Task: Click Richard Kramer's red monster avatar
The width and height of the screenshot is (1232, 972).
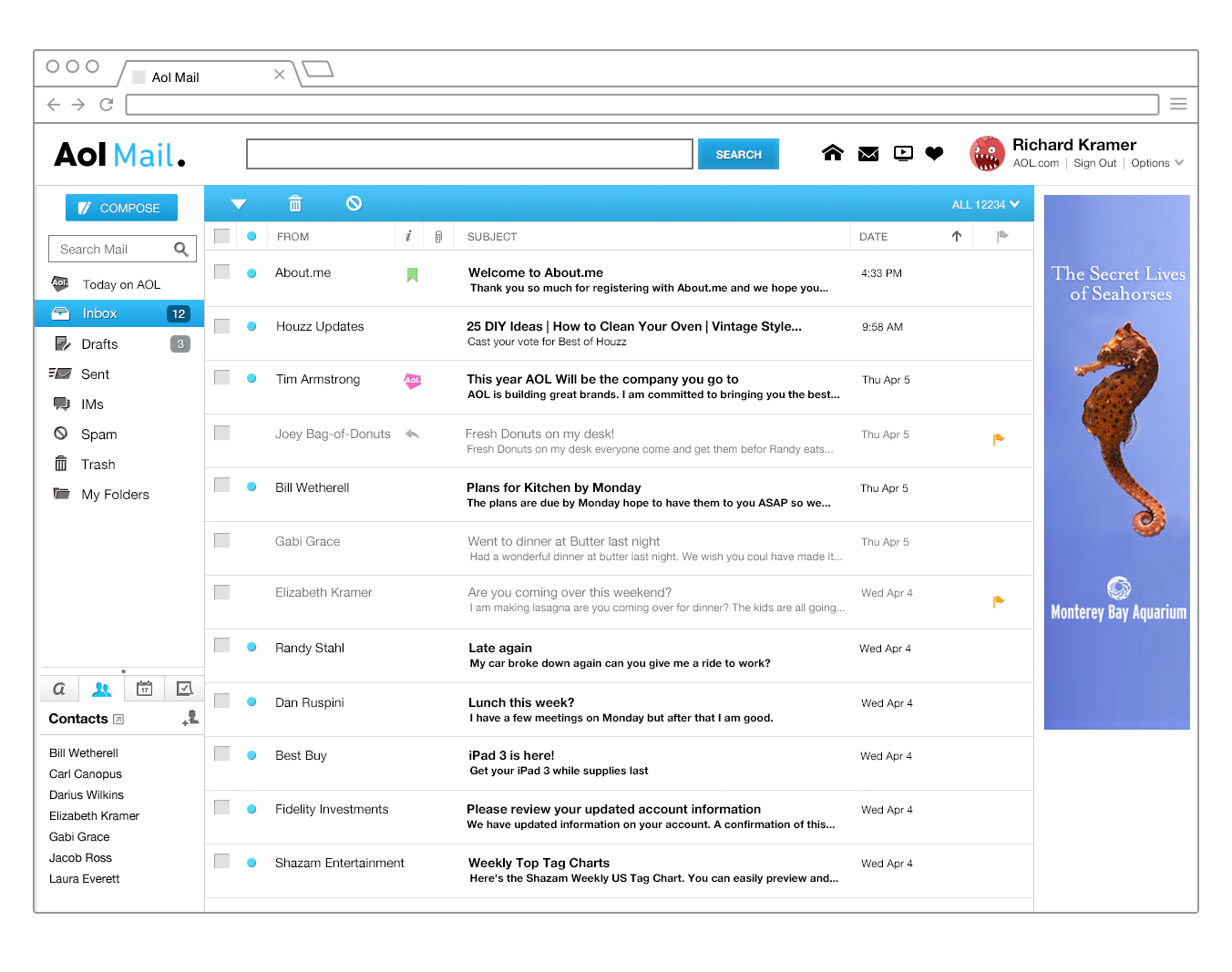Action: point(987,154)
